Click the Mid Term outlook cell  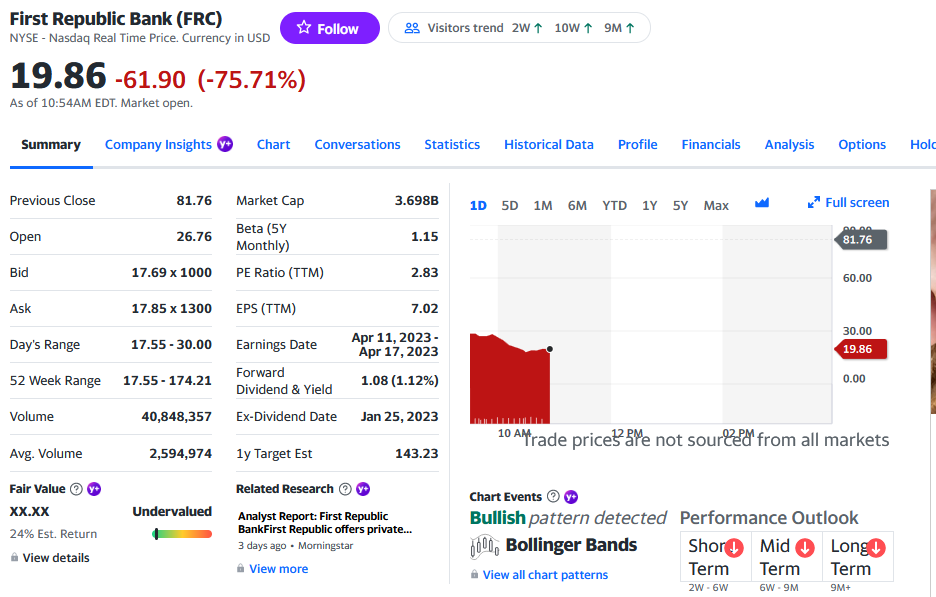click(x=787, y=556)
